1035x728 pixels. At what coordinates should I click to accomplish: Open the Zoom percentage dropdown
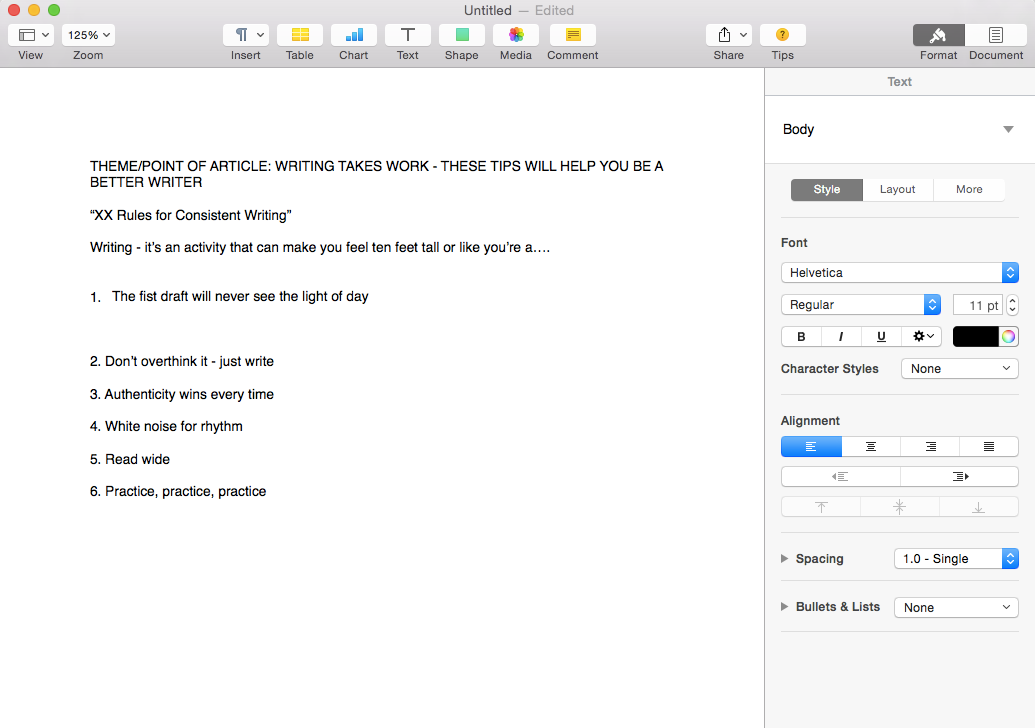[88, 35]
